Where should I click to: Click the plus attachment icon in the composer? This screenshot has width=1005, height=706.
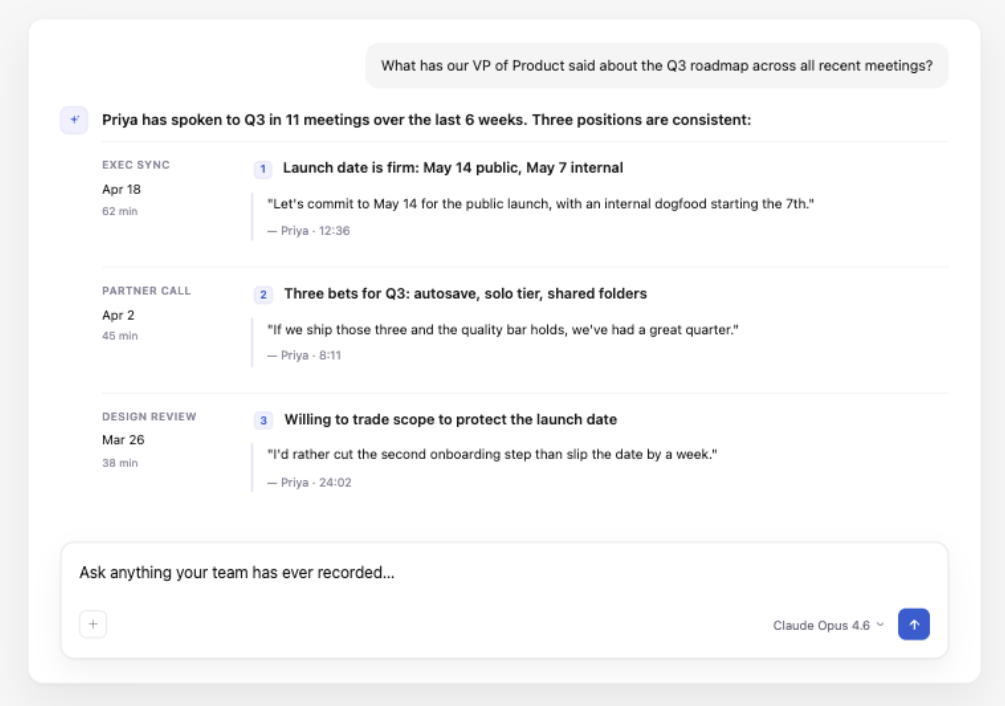[93, 624]
